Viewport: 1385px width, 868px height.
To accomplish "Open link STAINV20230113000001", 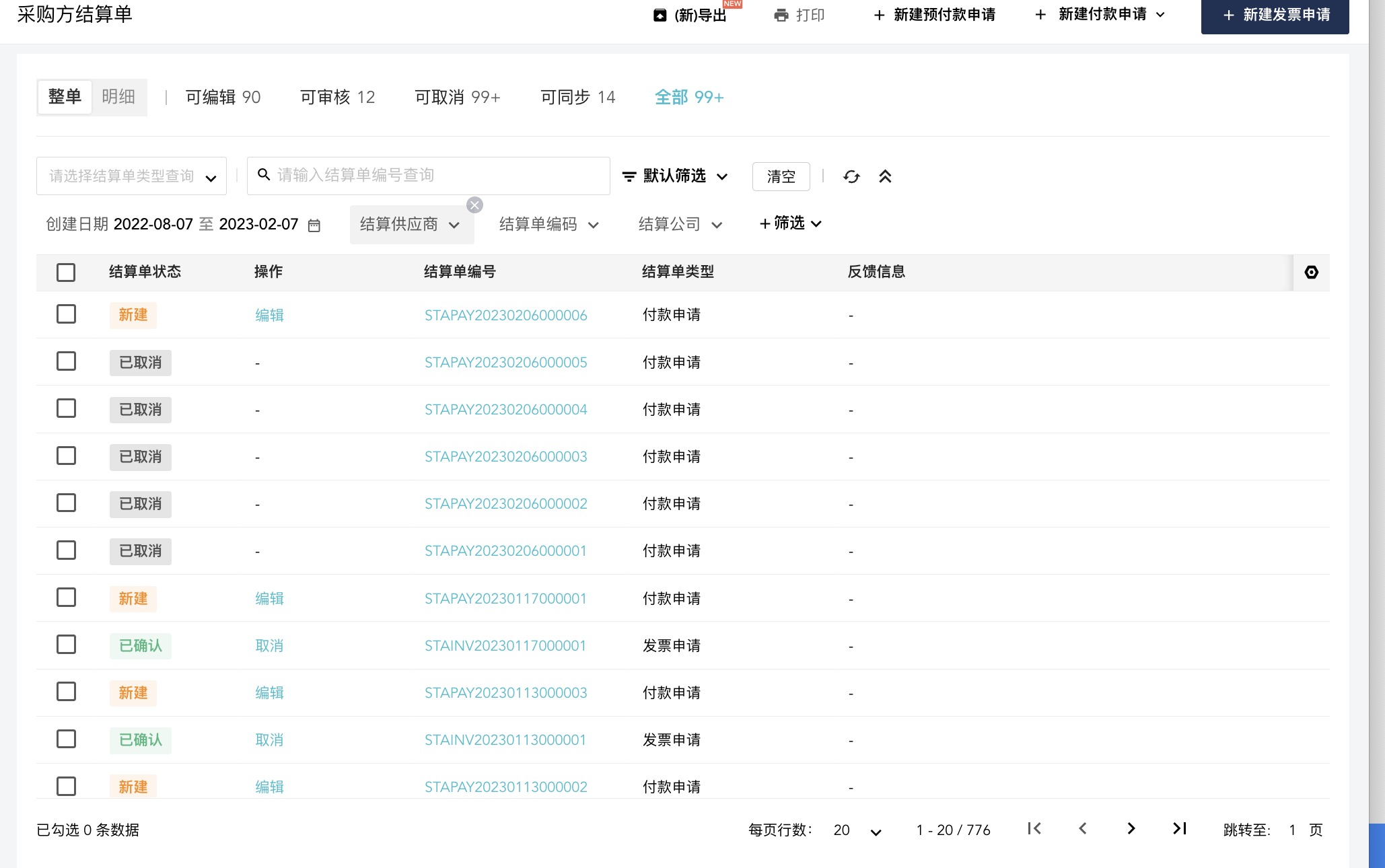I will 505,739.
